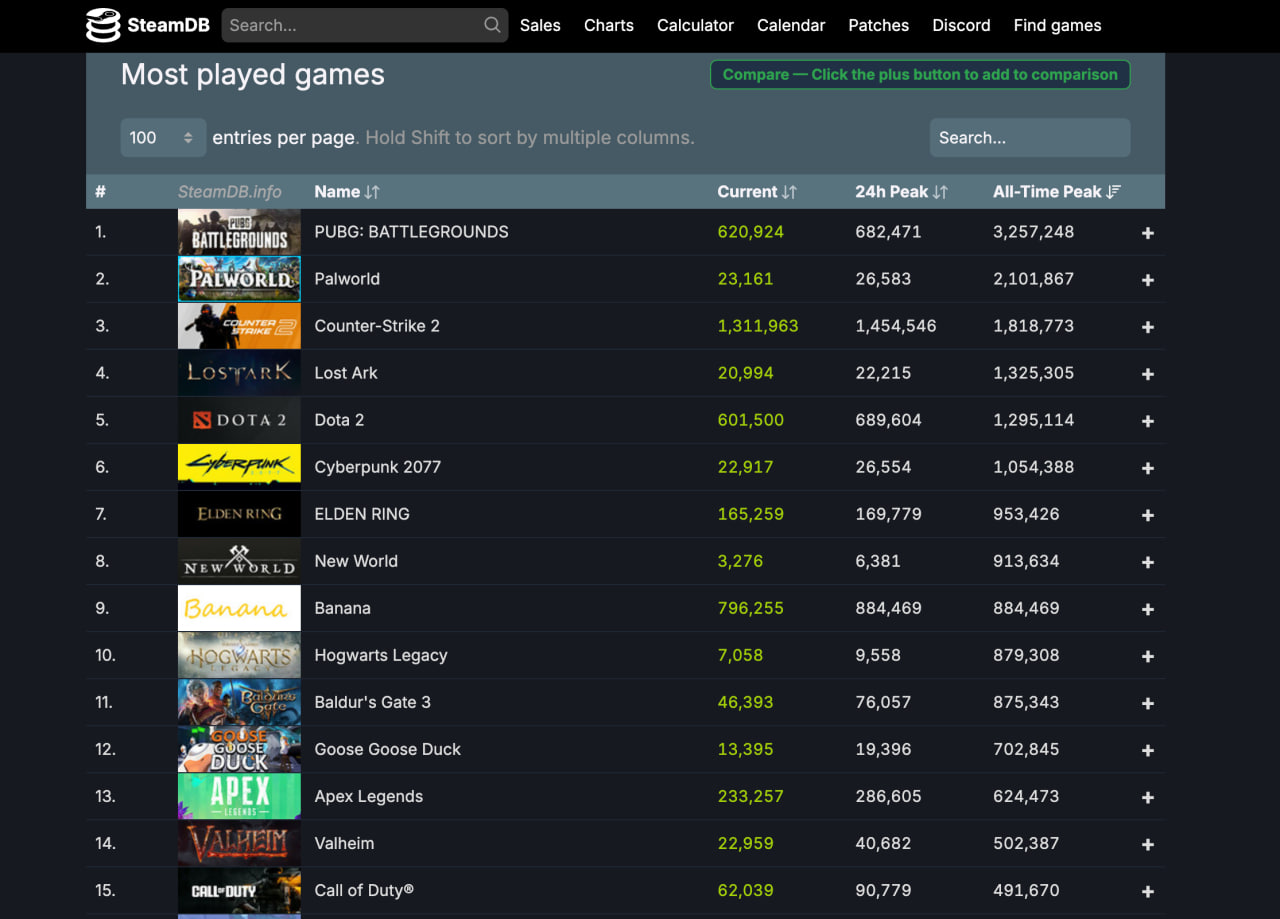Open Counter-Strike 2 game name link
The image size is (1280, 919).
[x=377, y=326]
